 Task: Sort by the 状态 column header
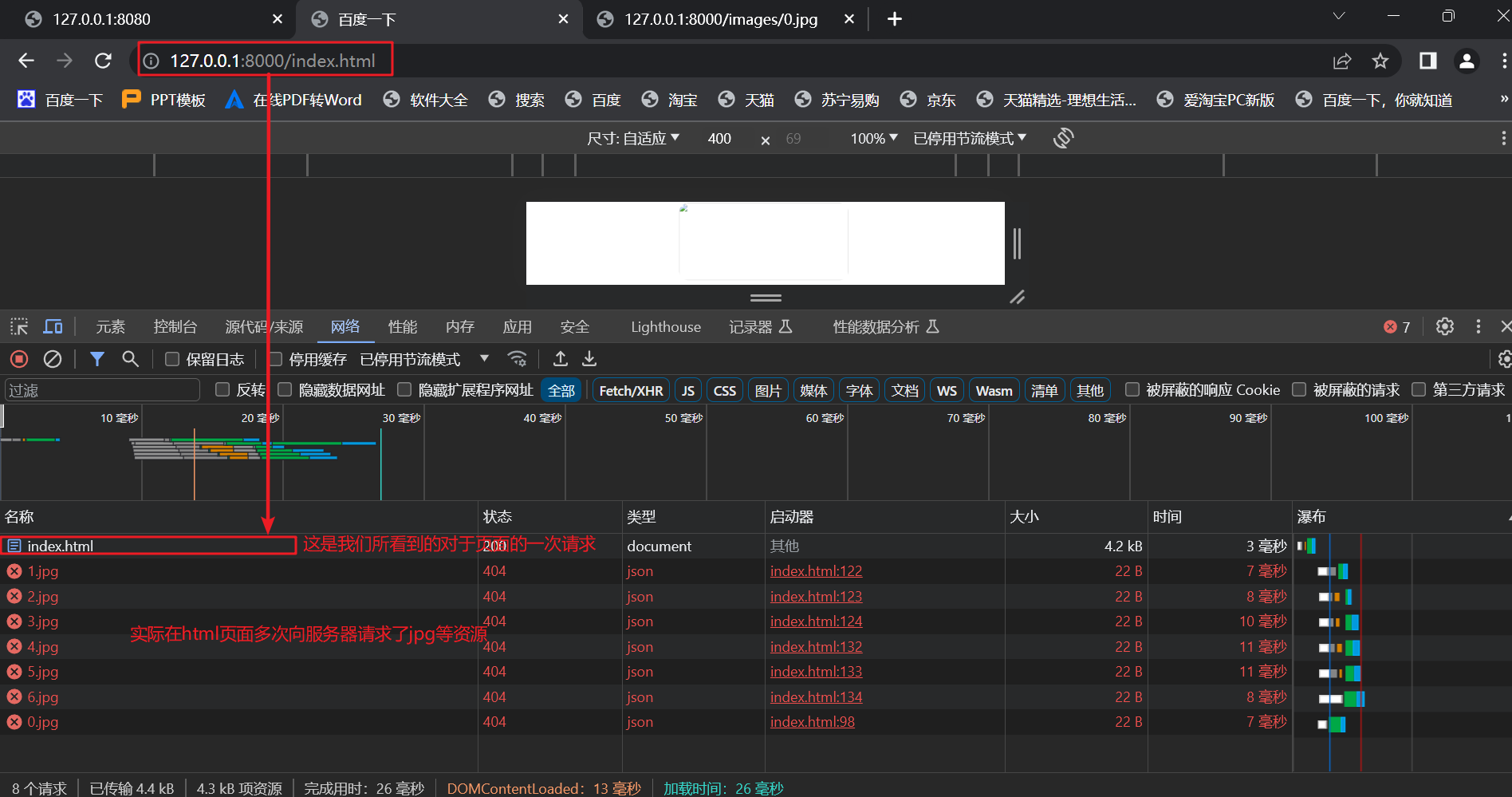tap(549, 517)
